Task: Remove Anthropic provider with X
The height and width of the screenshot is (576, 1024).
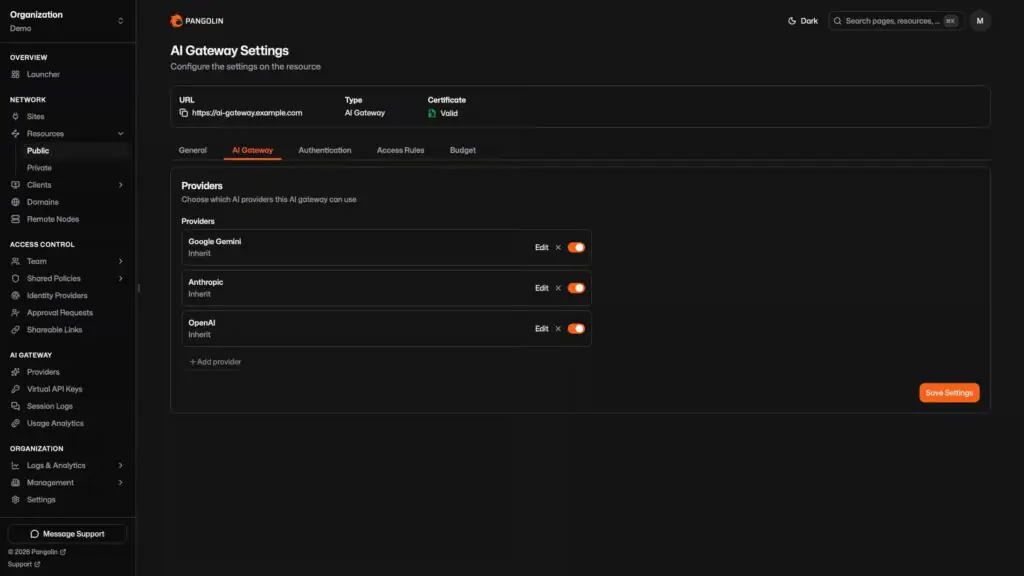Action: tap(558, 288)
